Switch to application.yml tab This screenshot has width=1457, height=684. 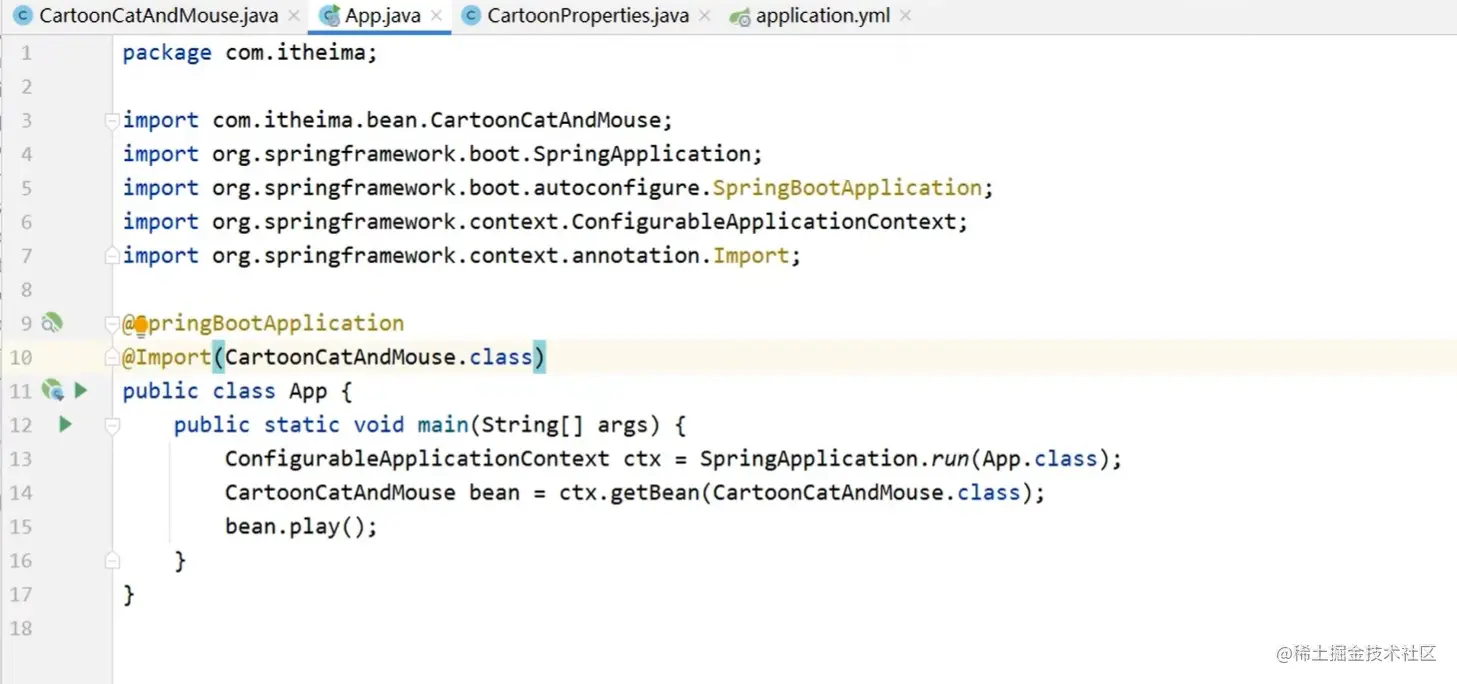point(822,16)
